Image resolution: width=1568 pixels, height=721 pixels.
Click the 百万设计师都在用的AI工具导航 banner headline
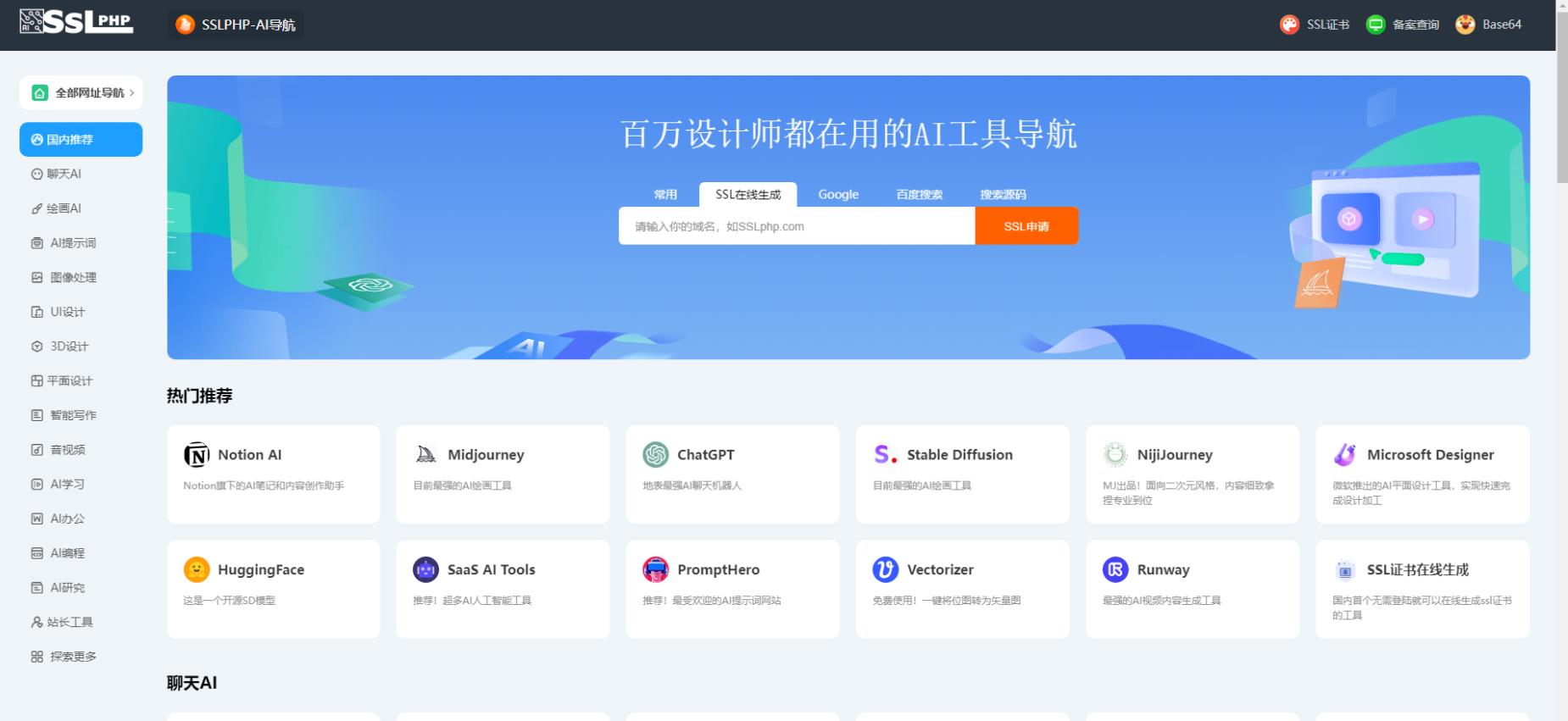[x=848, y=134]
